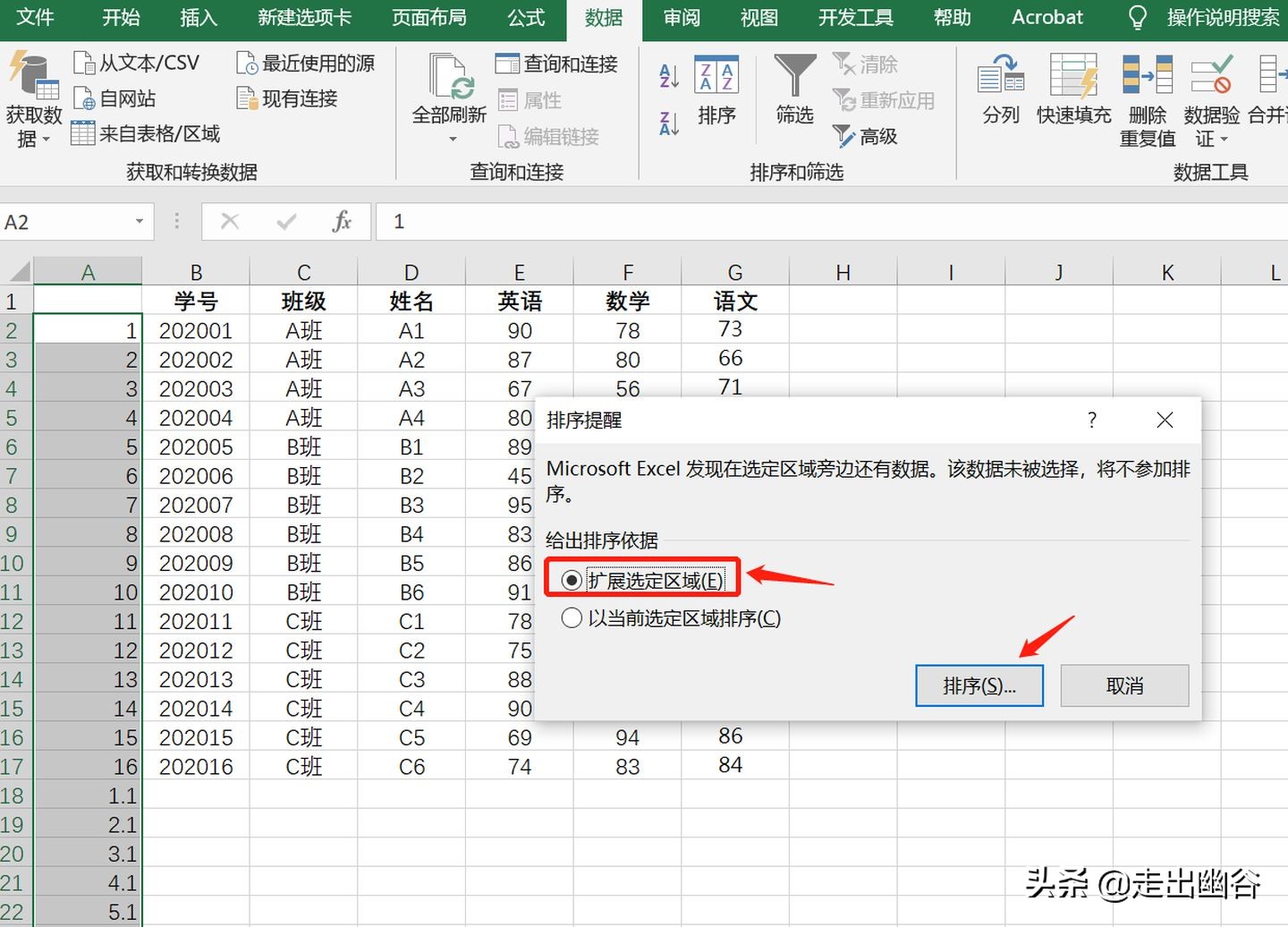Switch to the 开始 ribbon tab
The image size is (1288, 927).
pos(121,18)
